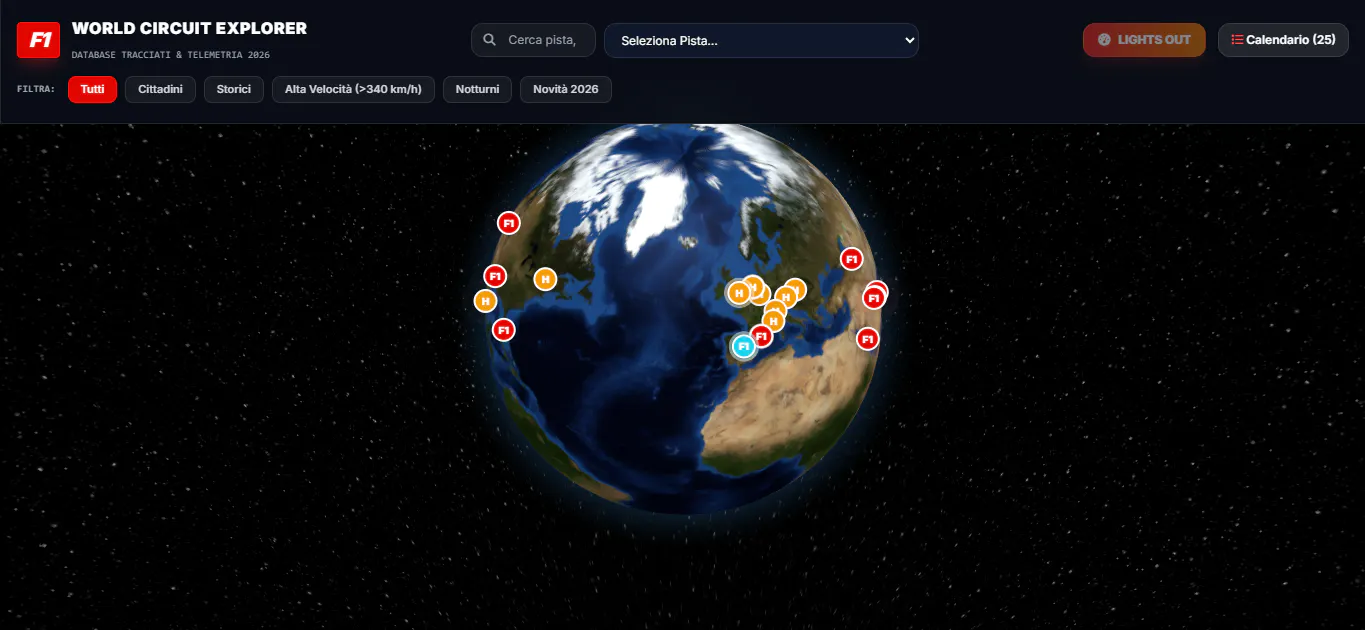Image resolution: width=1365 pixels, height=630 pixels.
Task: Click red F1 marker beside the cyan marker
Action: coord(762,336)
